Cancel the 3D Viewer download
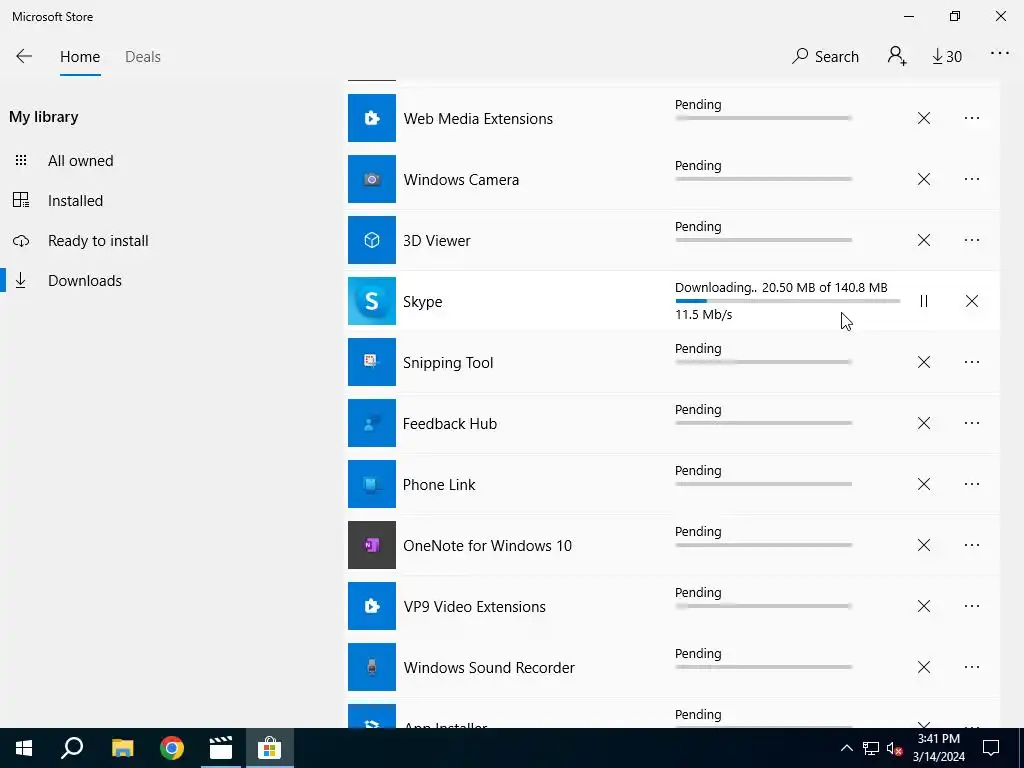 [923, 240]
